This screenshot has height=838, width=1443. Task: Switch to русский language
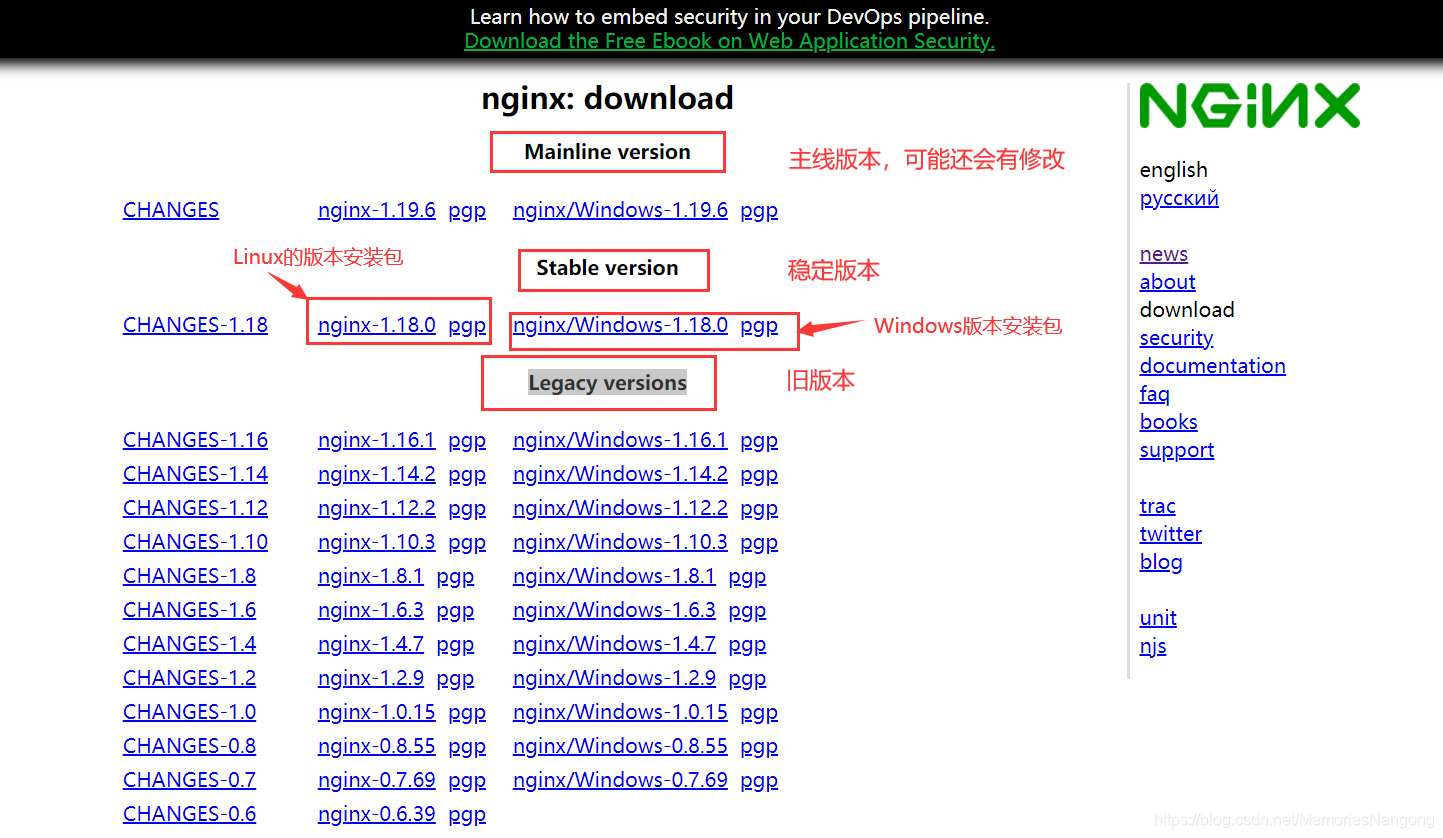click(1179, 198)
